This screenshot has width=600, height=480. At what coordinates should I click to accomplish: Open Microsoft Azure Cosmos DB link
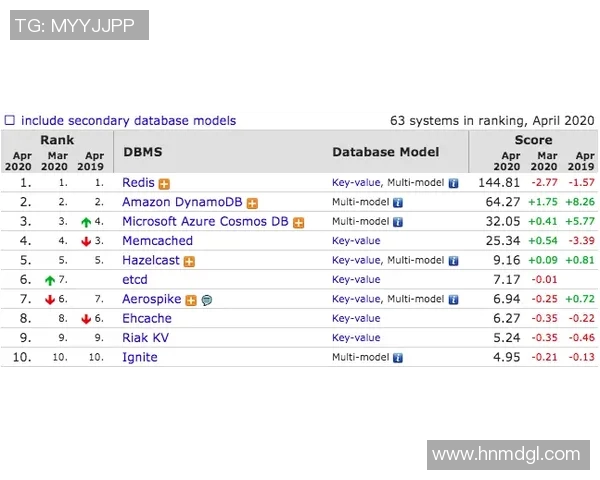point(205,222)
